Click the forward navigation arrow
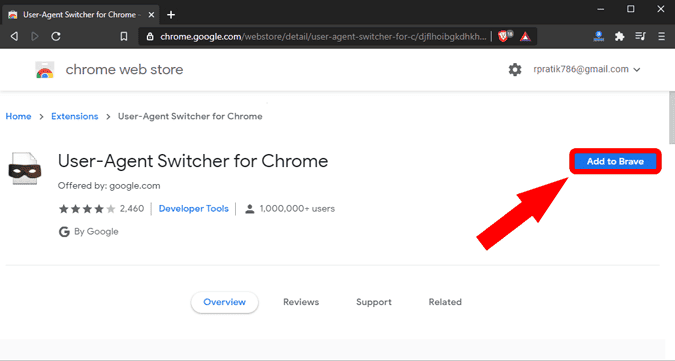Screen dimensions: 675x361 (x=35, y=37)
